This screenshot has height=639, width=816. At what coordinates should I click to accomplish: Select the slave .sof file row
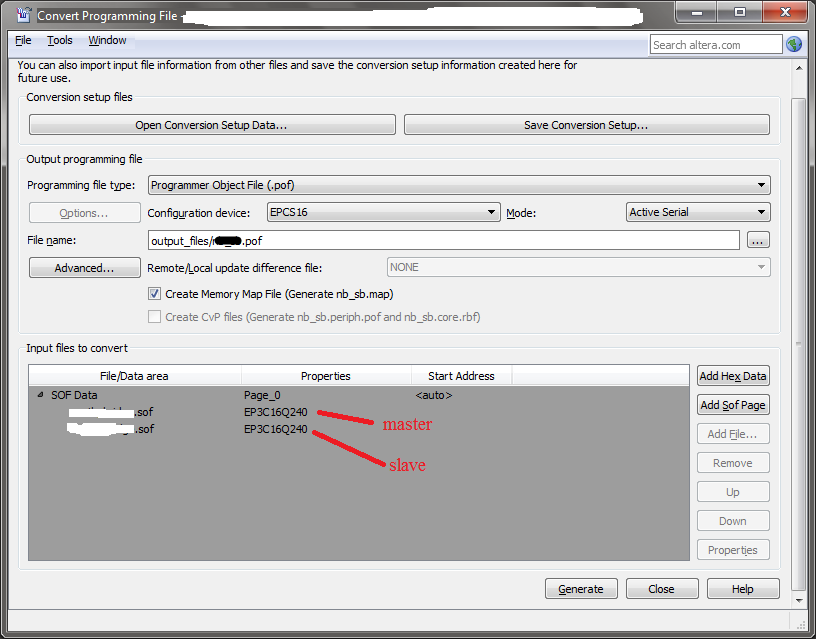tap(359, 429)
